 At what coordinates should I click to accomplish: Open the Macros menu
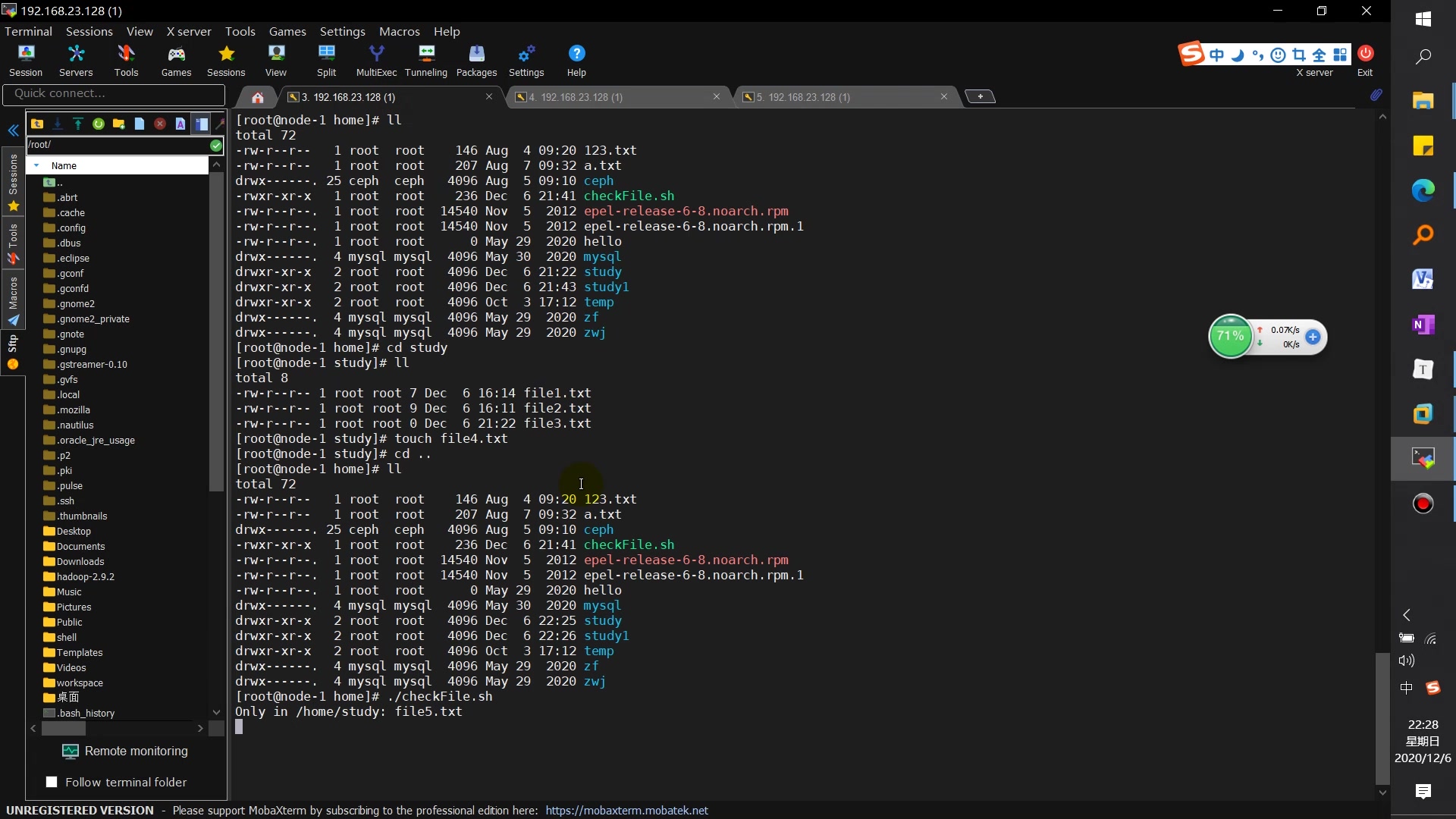(399, 31)
